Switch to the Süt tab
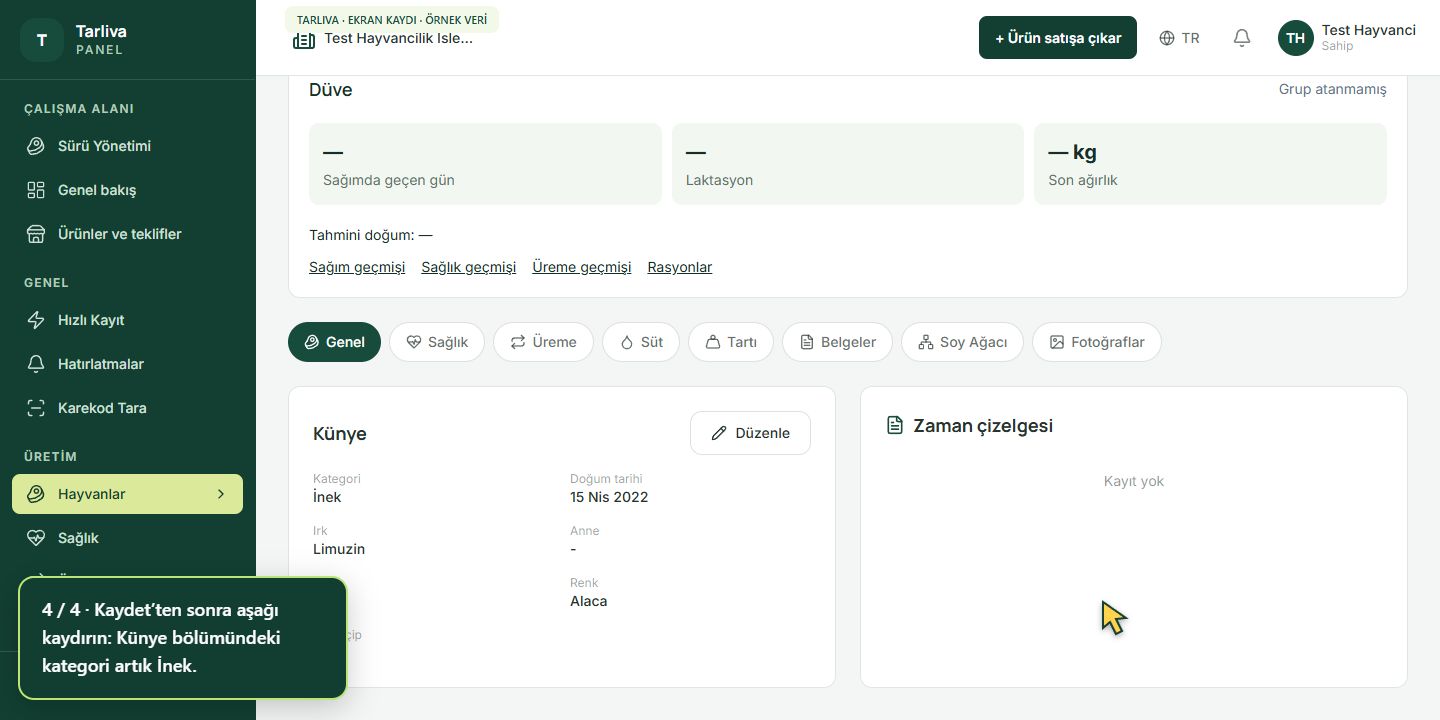 (641, 342)
